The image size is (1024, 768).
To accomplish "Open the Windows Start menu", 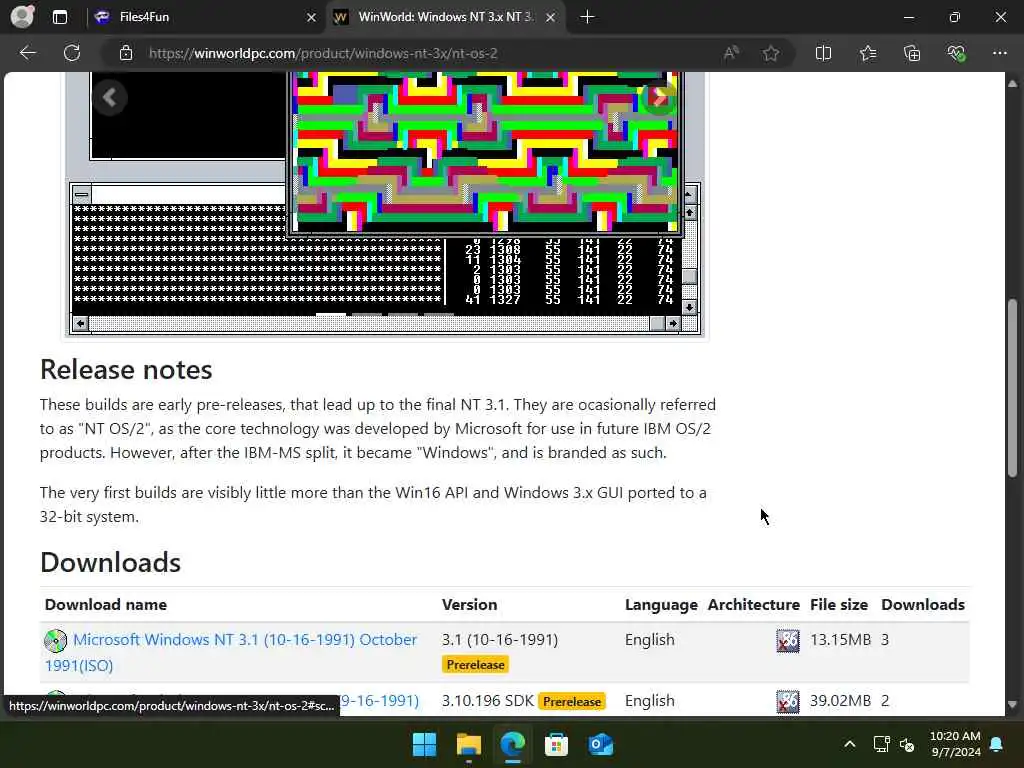I will click(424, 744).
